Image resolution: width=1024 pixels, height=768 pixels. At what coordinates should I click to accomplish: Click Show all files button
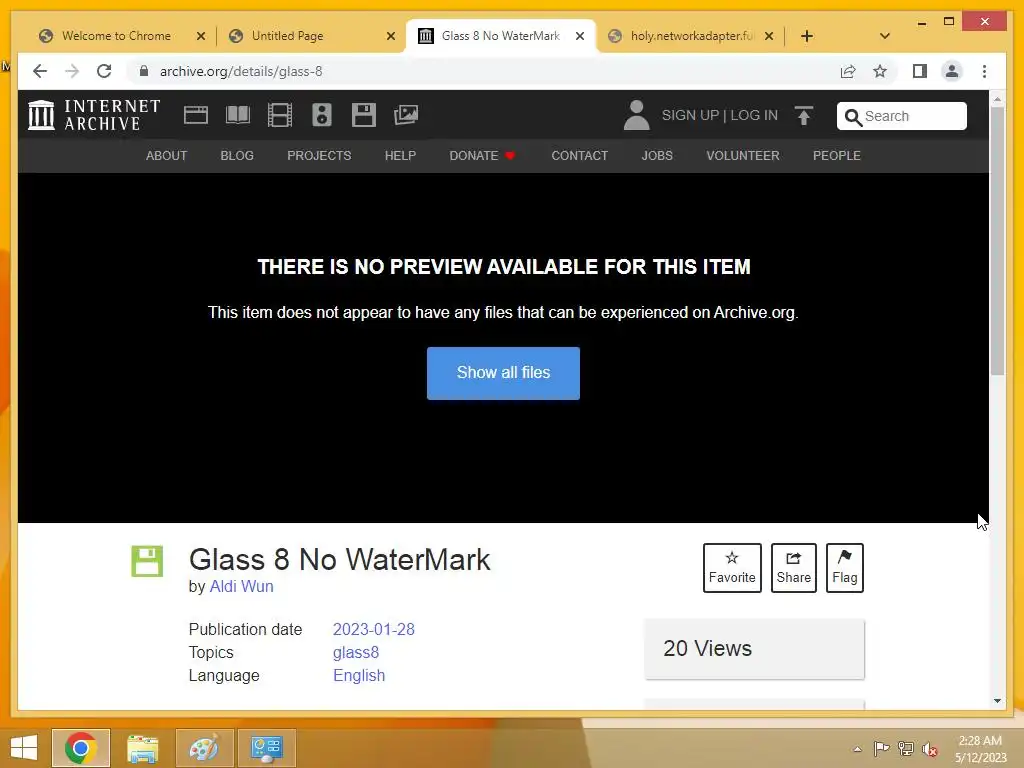click(504, 373)
